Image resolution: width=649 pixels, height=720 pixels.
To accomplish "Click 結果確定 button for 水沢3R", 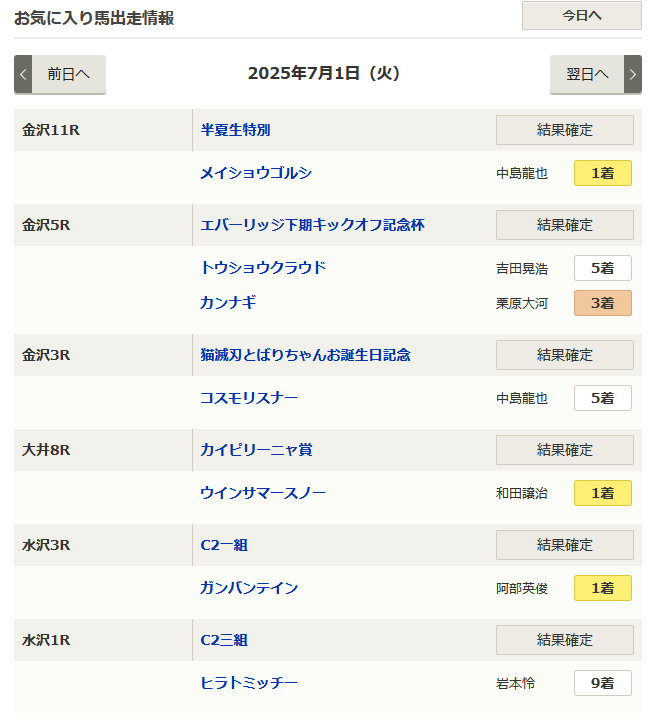I will point(564,545).
